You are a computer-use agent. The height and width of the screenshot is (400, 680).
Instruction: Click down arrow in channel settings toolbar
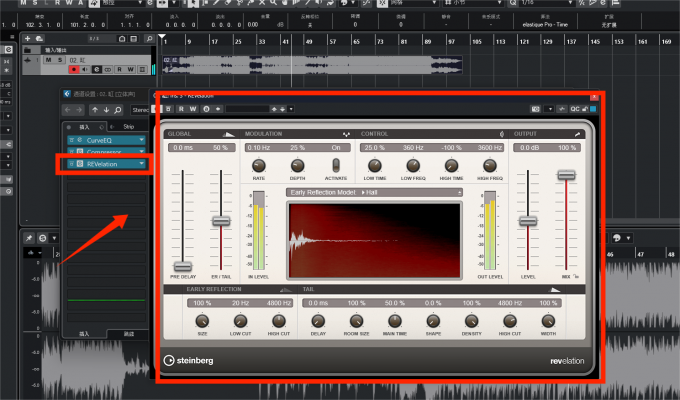tap(106, 110)
